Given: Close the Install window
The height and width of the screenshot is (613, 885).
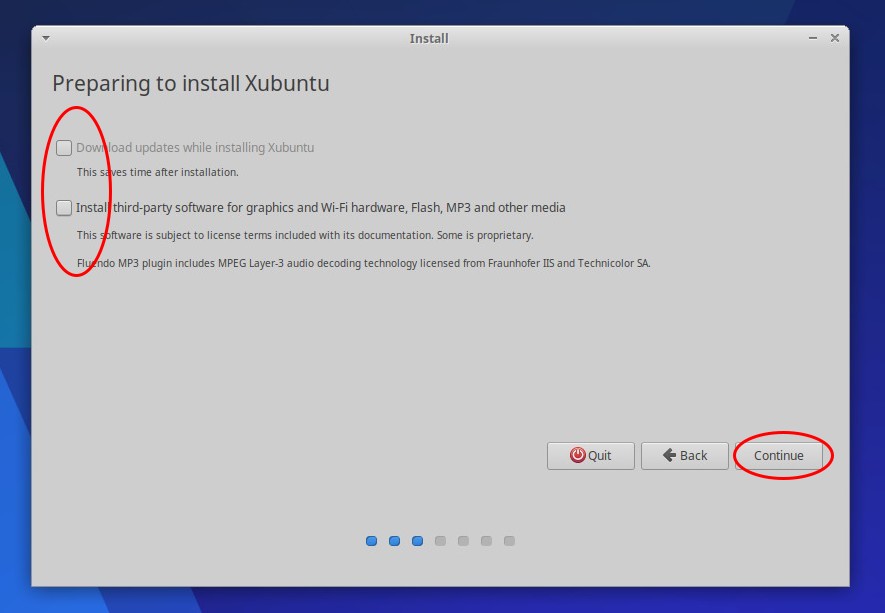Looking at the screenshot, I should (x=835, y=38).
